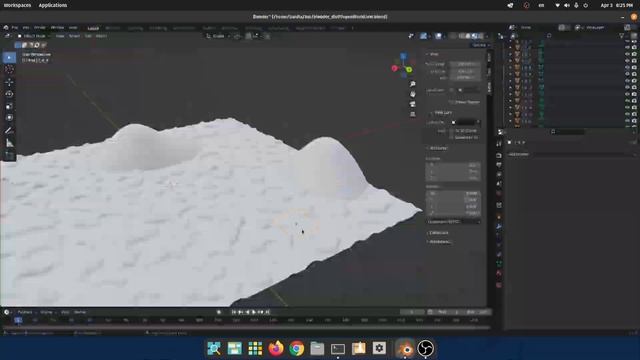640x360 pixels.
Task: Open the Physics properties tab
Action: coord(499,245)
